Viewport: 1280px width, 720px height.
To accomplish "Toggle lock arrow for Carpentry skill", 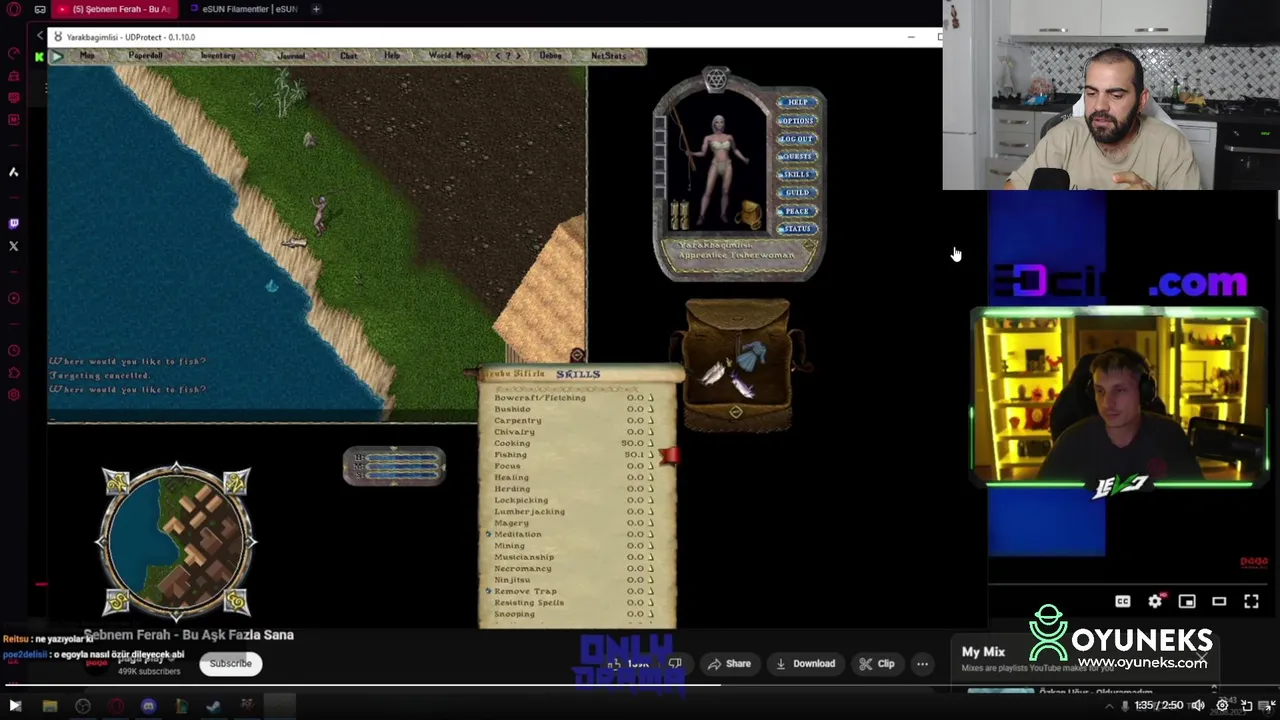I will [651, 421].
